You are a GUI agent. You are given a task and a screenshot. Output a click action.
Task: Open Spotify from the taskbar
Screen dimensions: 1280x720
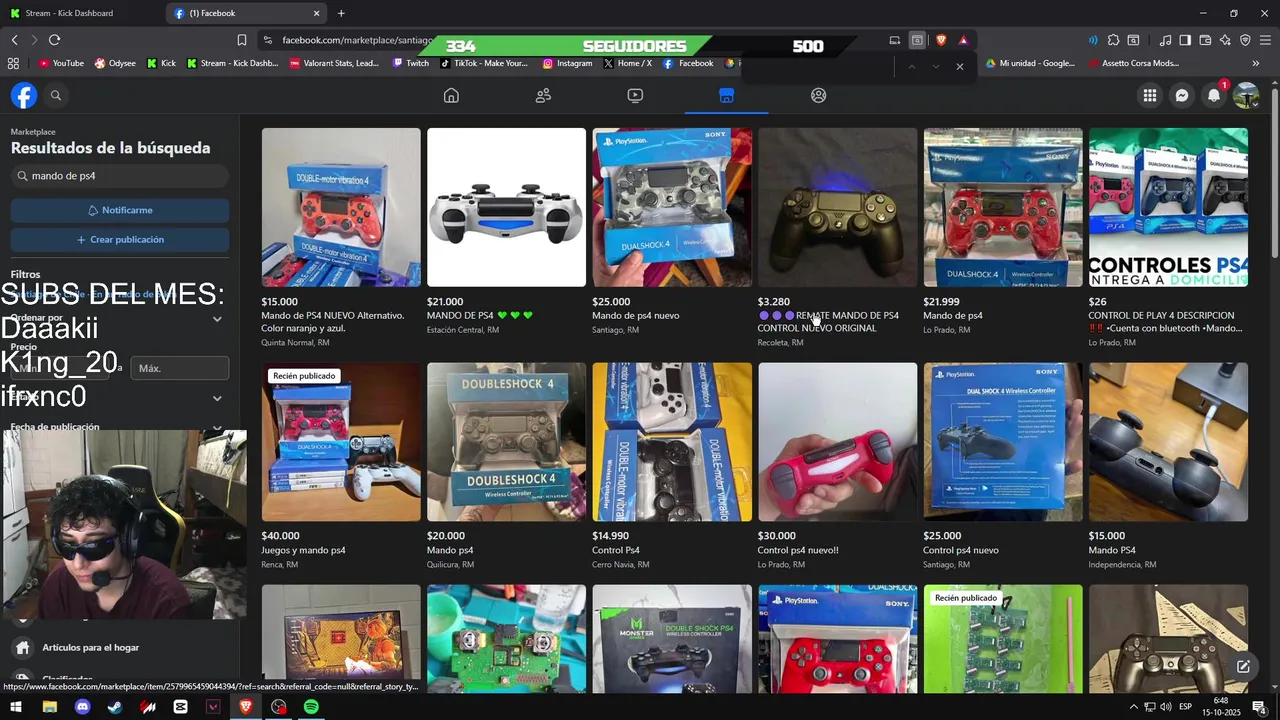click(311, 707)
